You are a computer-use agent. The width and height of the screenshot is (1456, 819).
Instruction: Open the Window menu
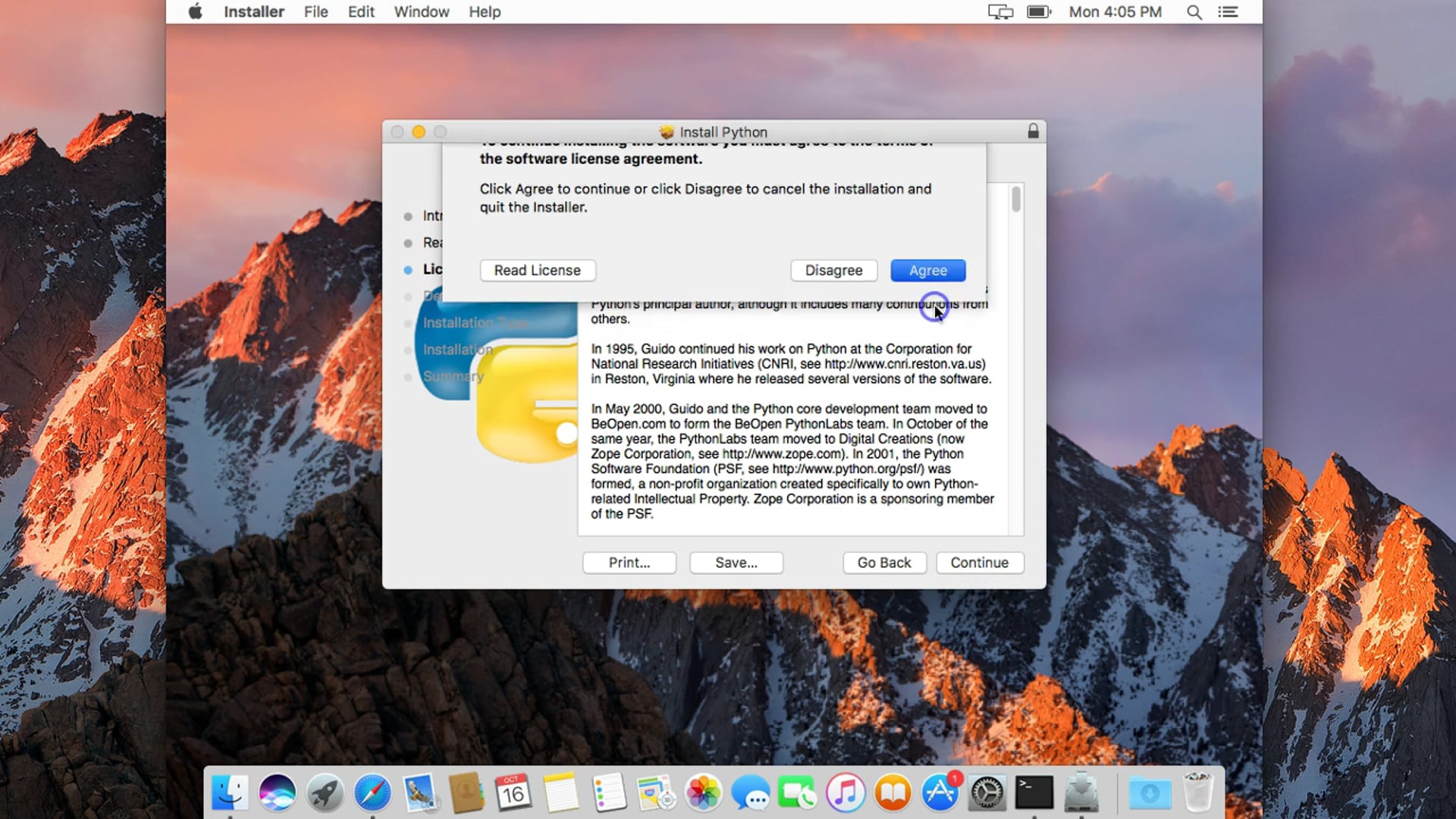point(422,11)
